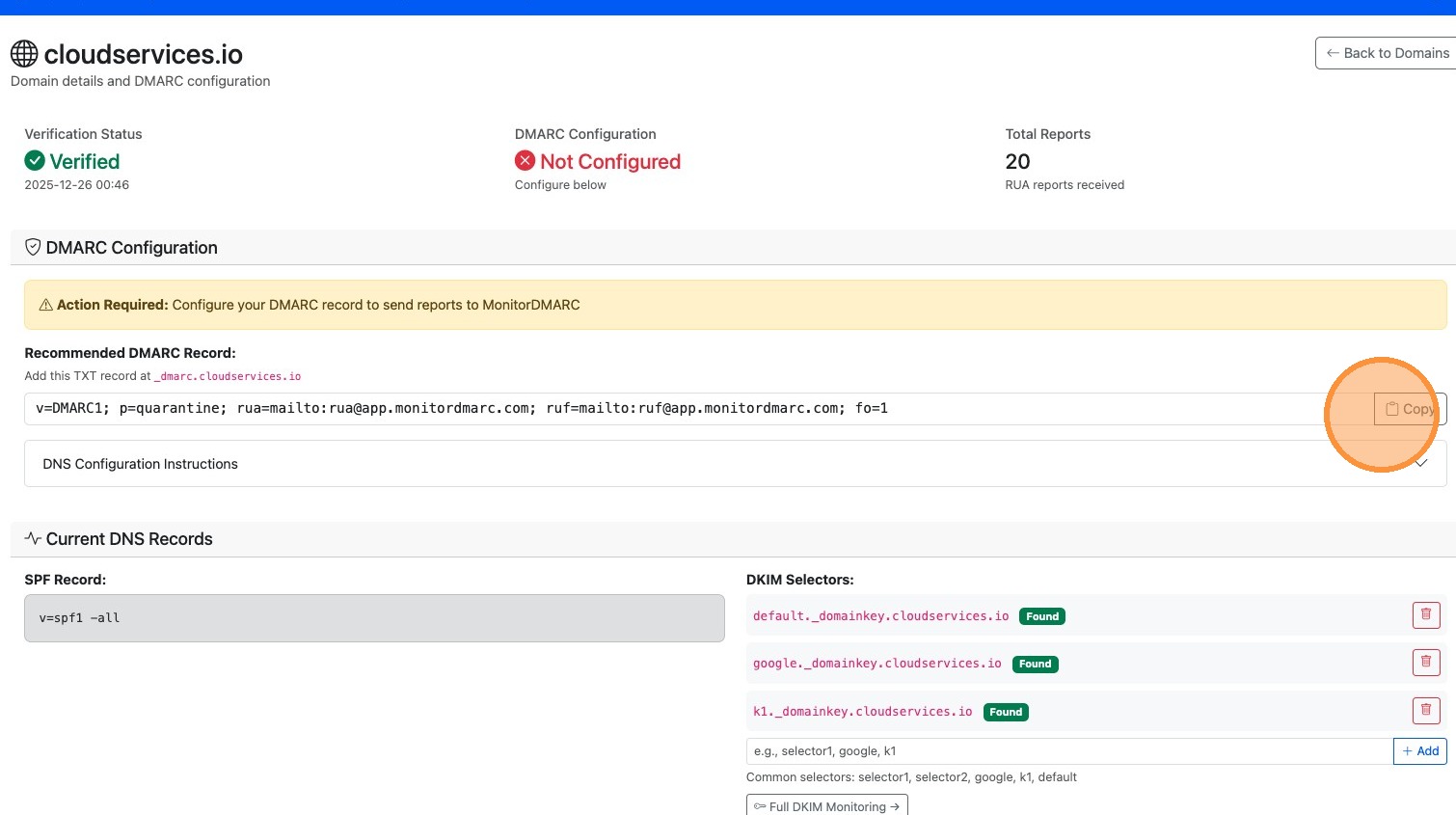
Task: Delete the google._domainkey selector
Action: pos(1426,662)
